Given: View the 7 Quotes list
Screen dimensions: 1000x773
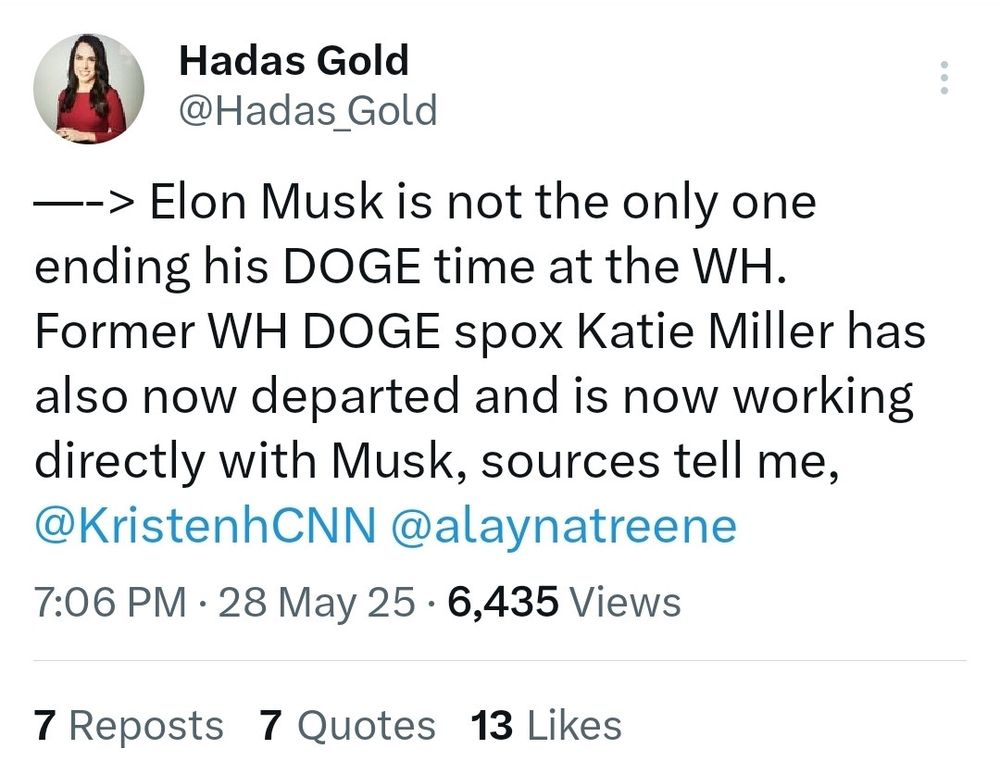Looking at the screenshot, I should click(348, 726).
